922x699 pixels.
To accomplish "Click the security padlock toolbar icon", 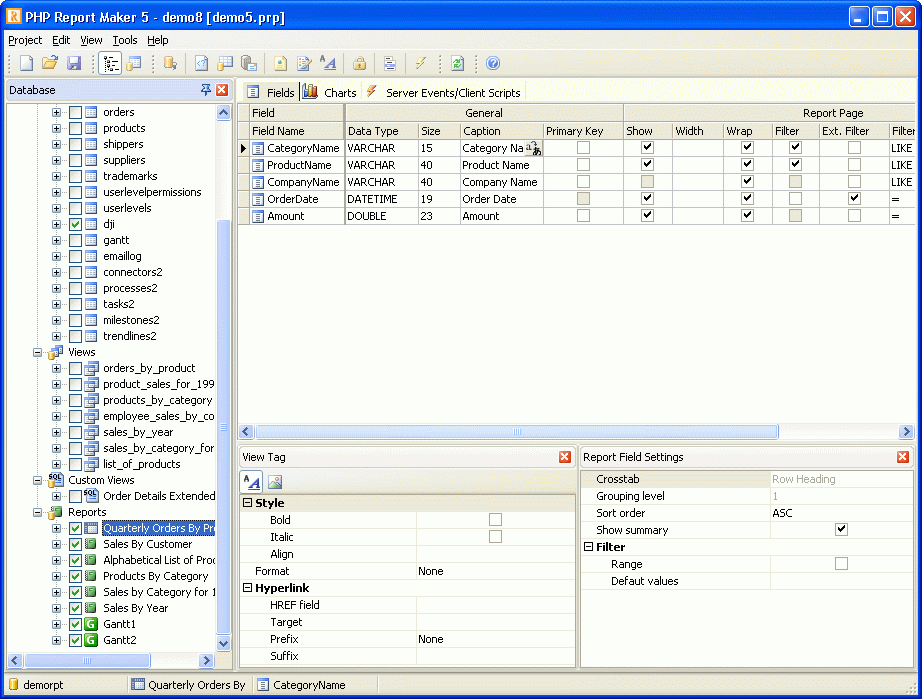I will tap(359, 63).
